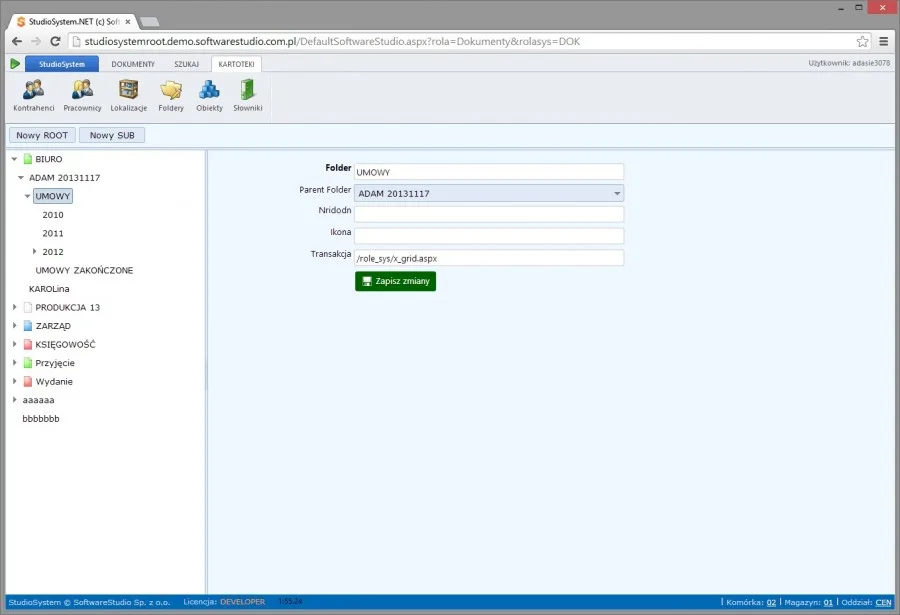The image size is (900, 615).
Task: Go back in the browser
Action: click(x=17, y=41)
